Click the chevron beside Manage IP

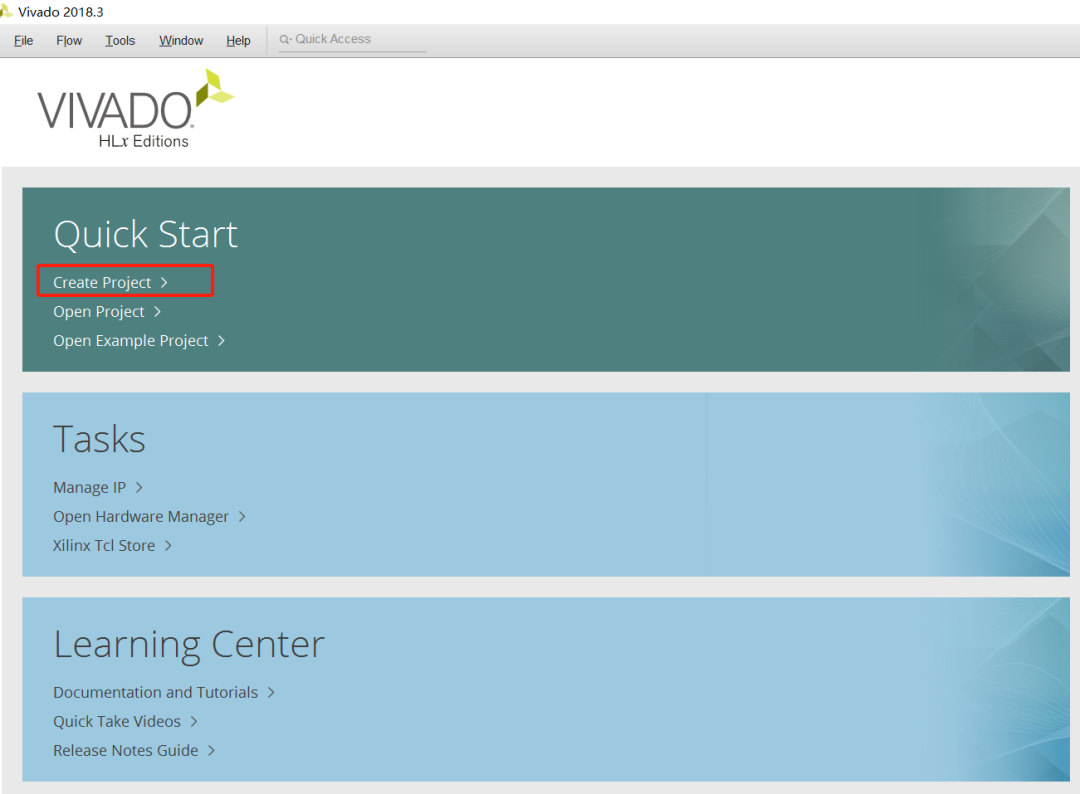click(x=139, y=488)
